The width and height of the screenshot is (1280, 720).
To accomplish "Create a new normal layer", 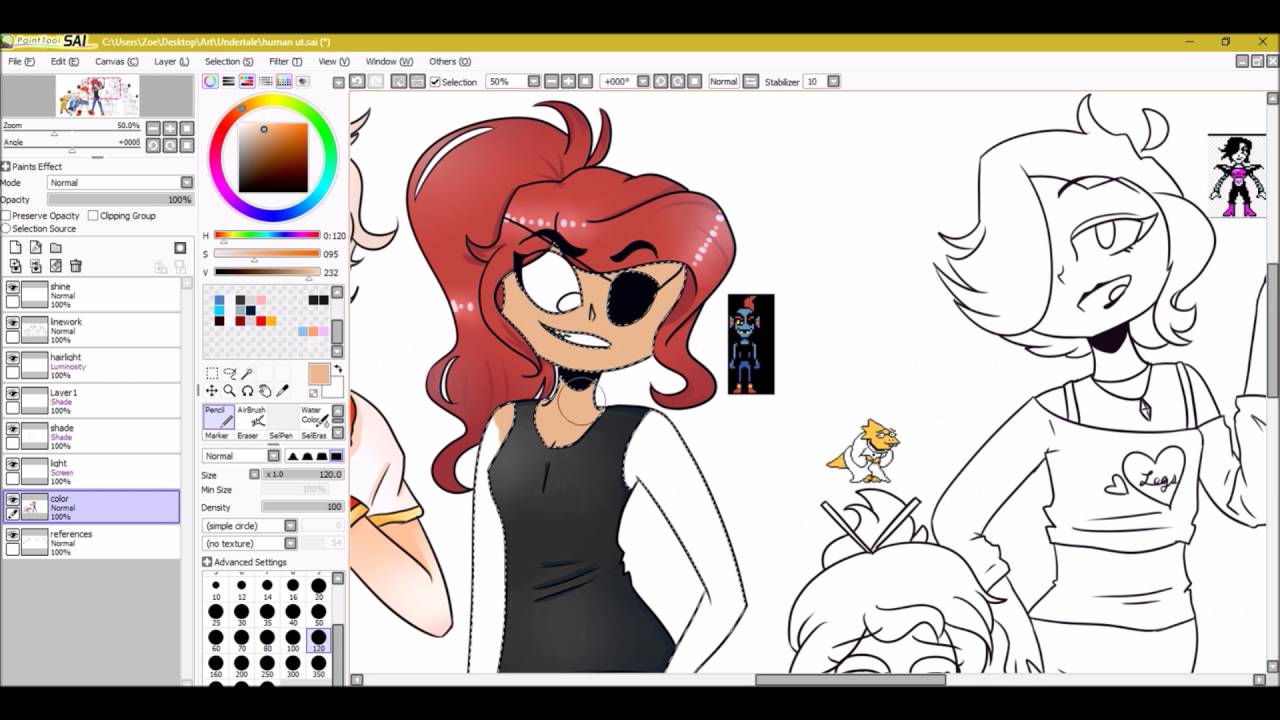I will tap(15, 248).
